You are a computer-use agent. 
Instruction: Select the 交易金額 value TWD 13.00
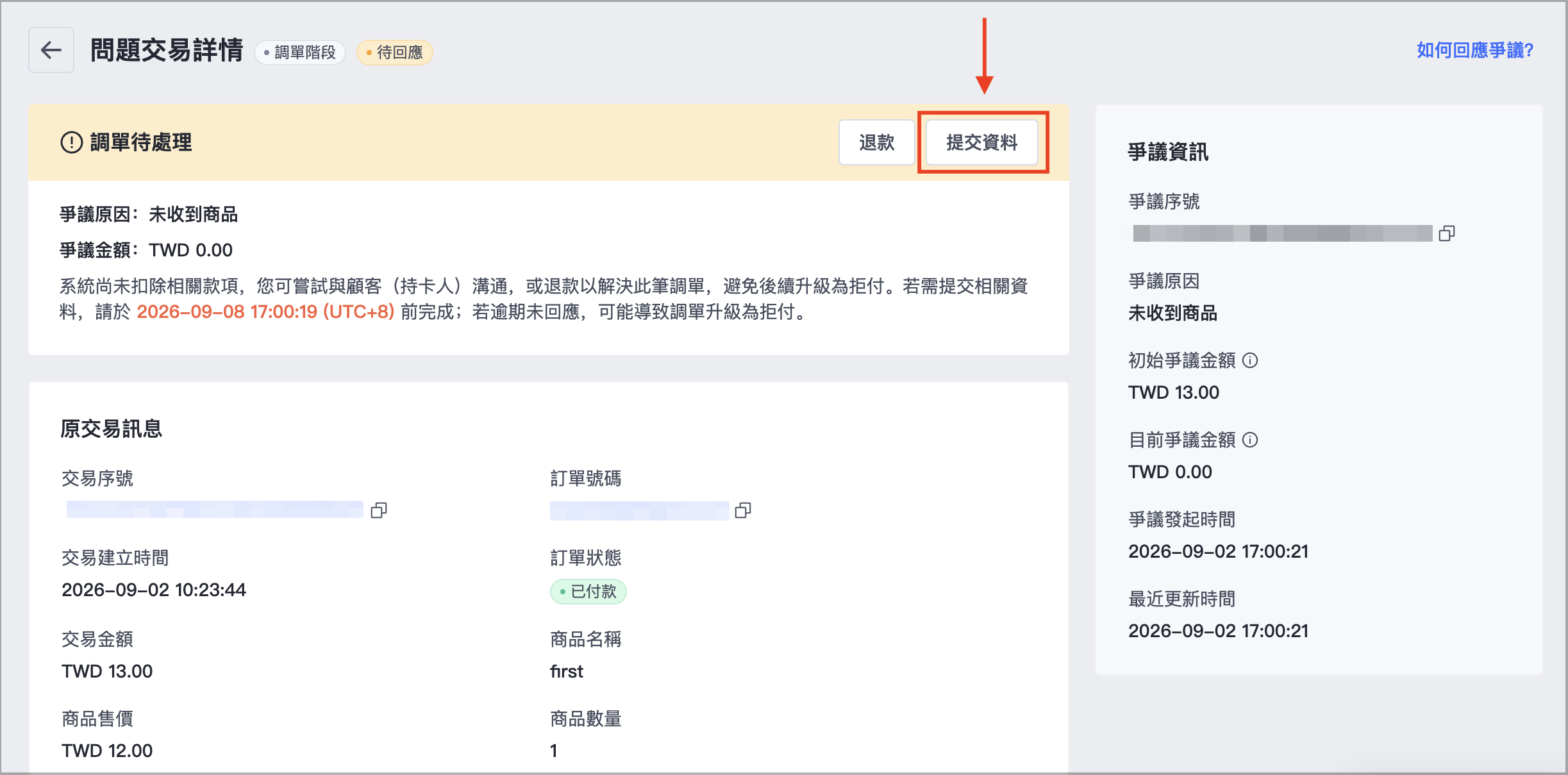pyautogui.click(x=107, y=671)
